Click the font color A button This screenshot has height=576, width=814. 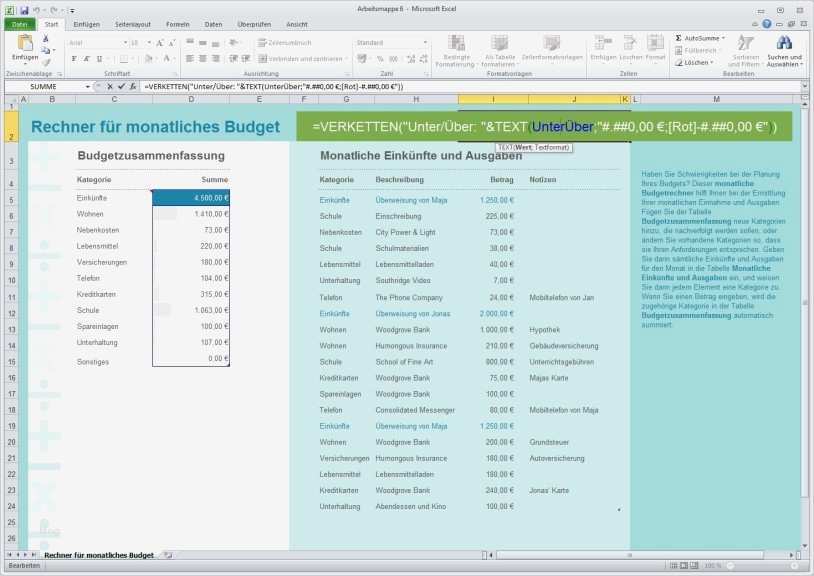[167, 59]
